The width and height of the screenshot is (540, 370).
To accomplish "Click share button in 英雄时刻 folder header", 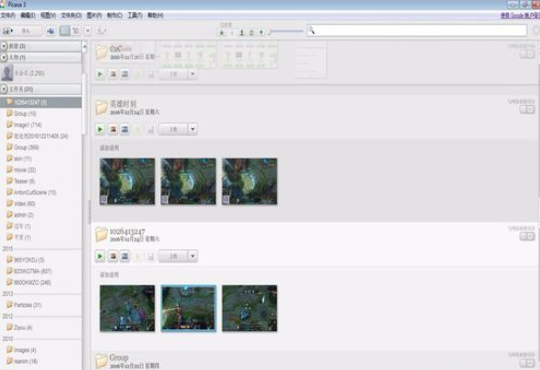I will 173,129.
